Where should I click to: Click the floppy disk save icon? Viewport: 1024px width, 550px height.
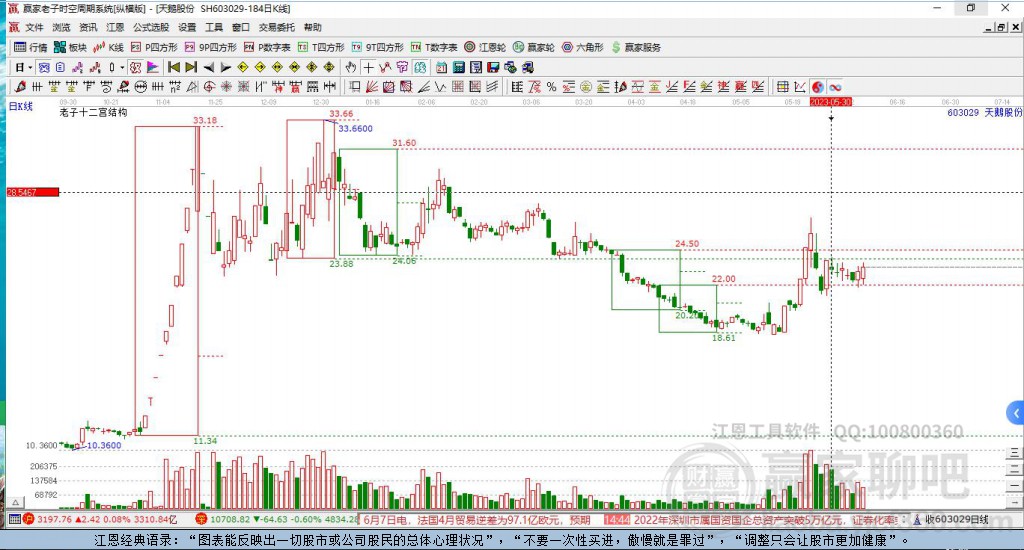point(493,67)
